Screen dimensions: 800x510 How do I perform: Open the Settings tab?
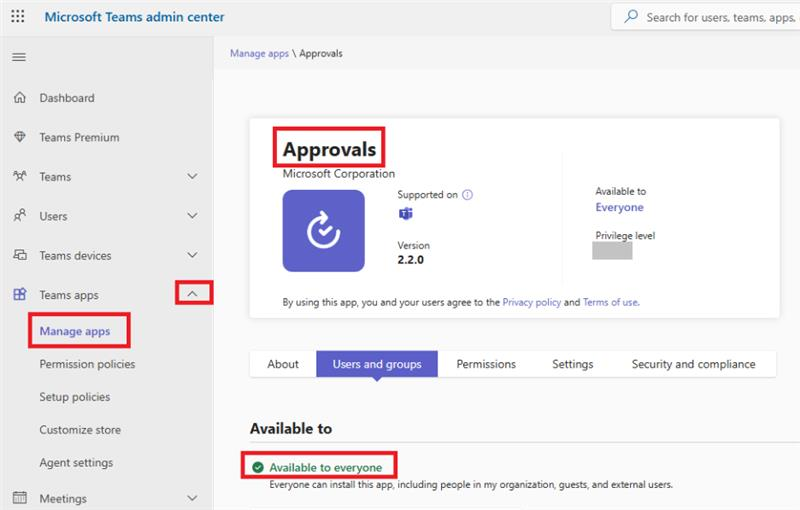572,364
